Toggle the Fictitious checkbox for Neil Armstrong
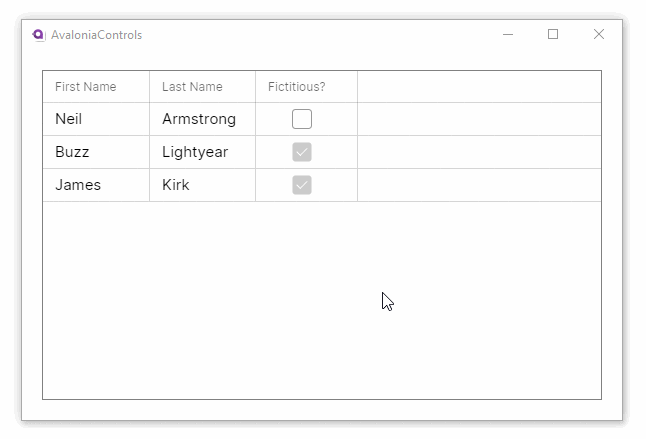646x439 pixels. 302,119
